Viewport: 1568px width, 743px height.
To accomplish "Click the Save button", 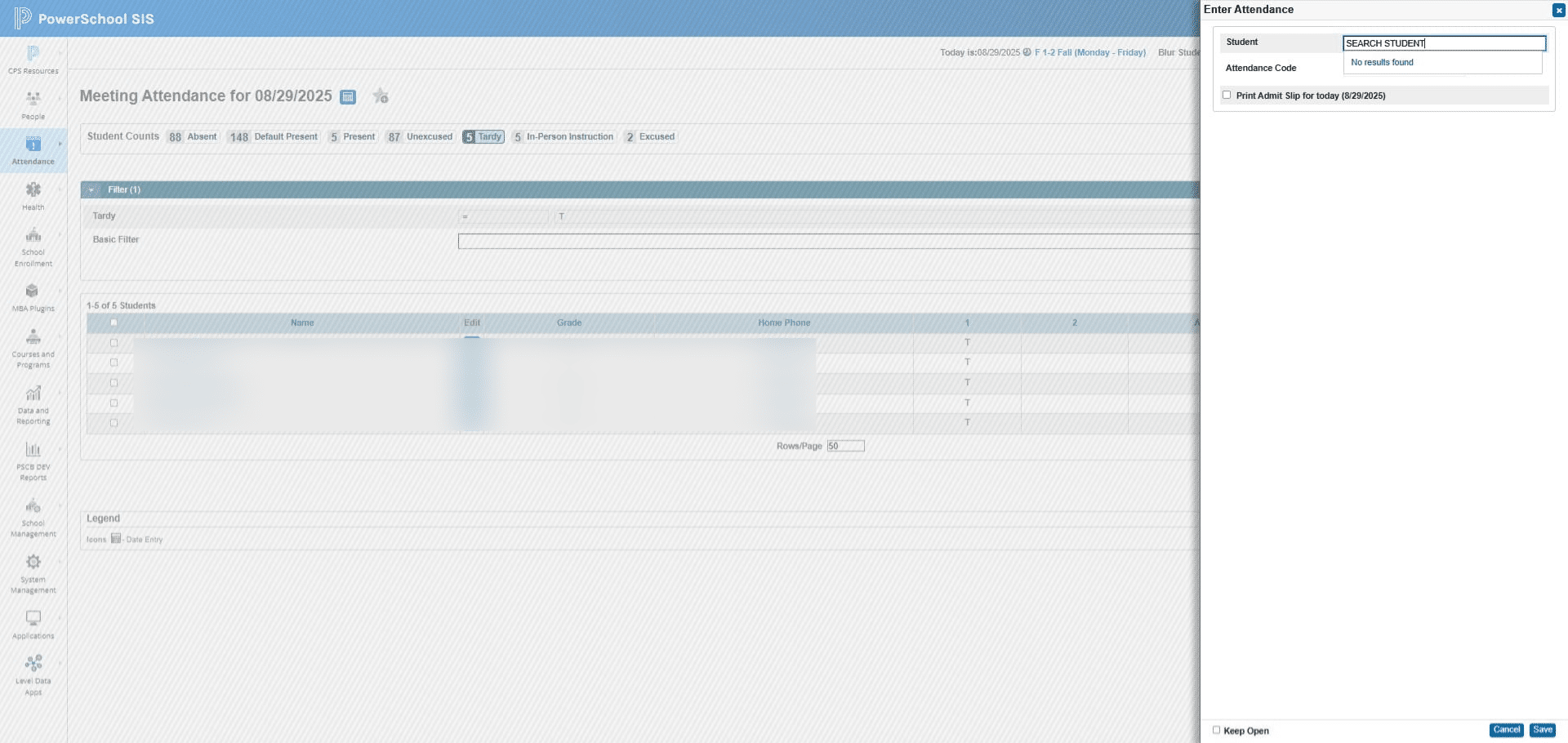I will click(x=1542, y=730).
